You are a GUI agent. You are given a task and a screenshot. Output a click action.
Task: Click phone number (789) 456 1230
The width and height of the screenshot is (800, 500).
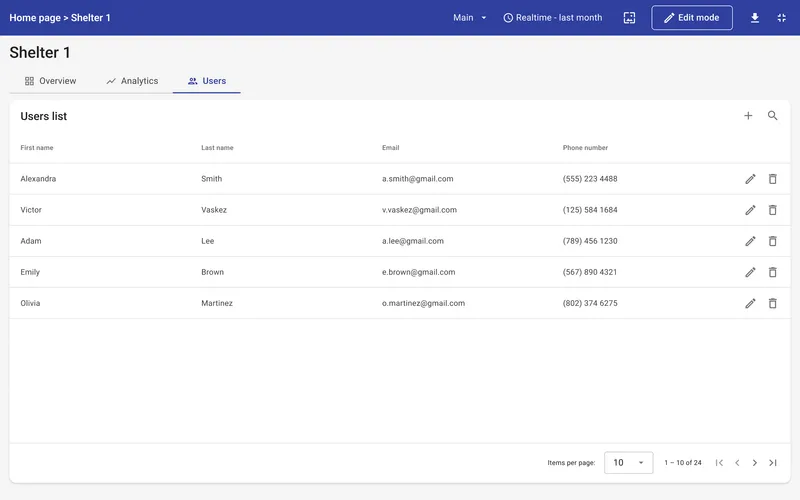click(x=590, y=241)
